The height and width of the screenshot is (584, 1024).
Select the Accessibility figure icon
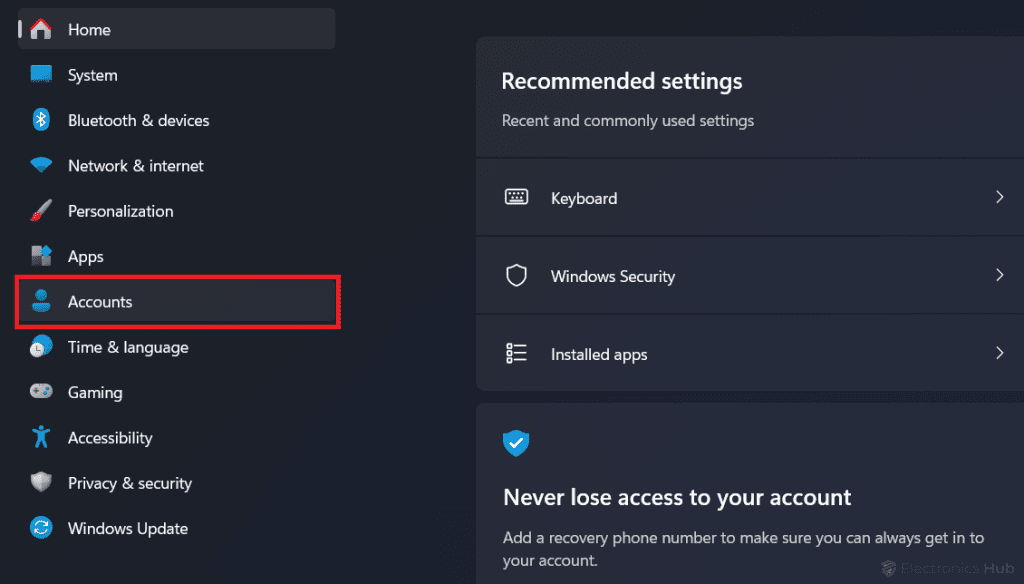41,438
